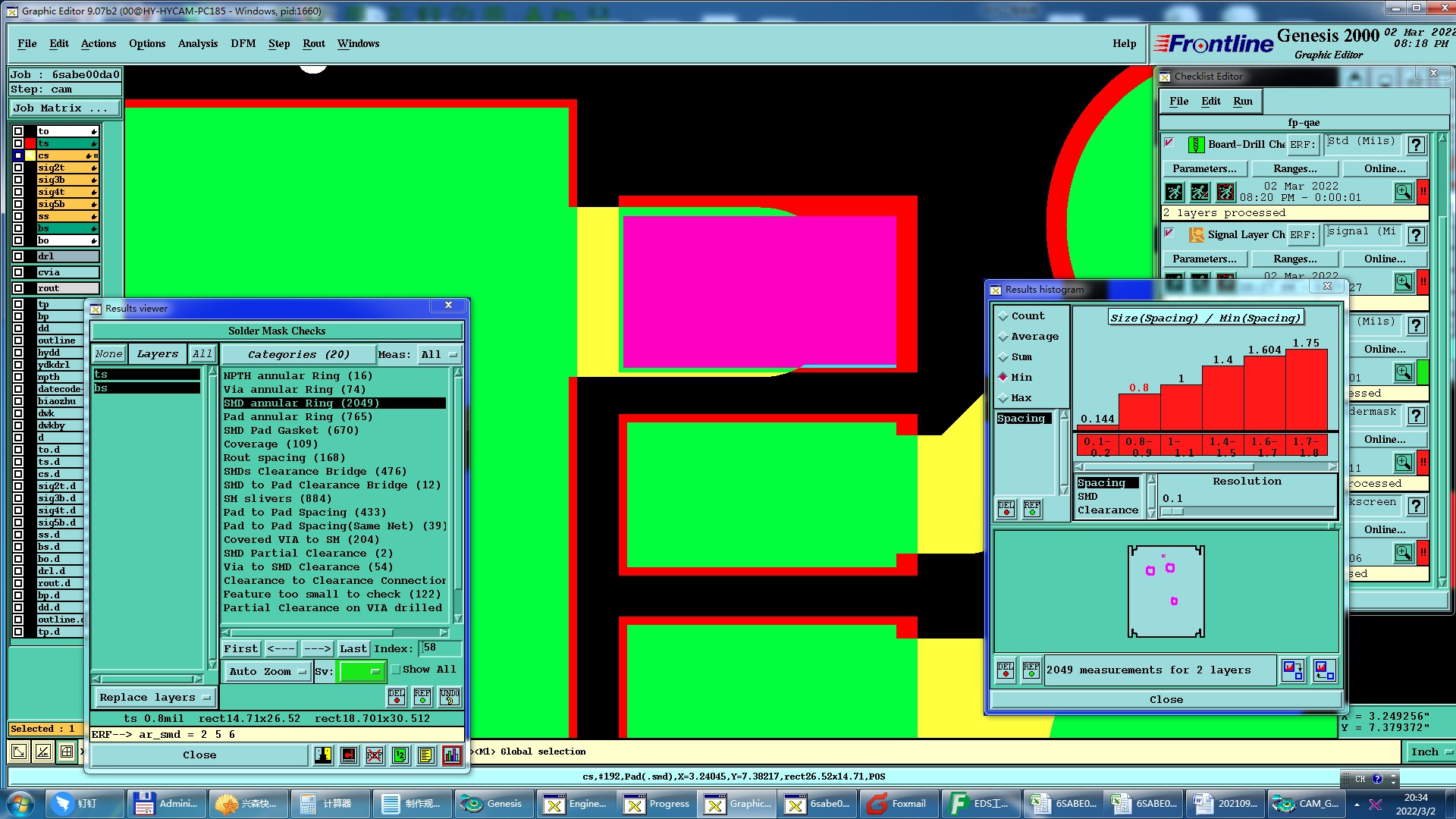Click the Last button in Results viewer

(x=353, y=649)
